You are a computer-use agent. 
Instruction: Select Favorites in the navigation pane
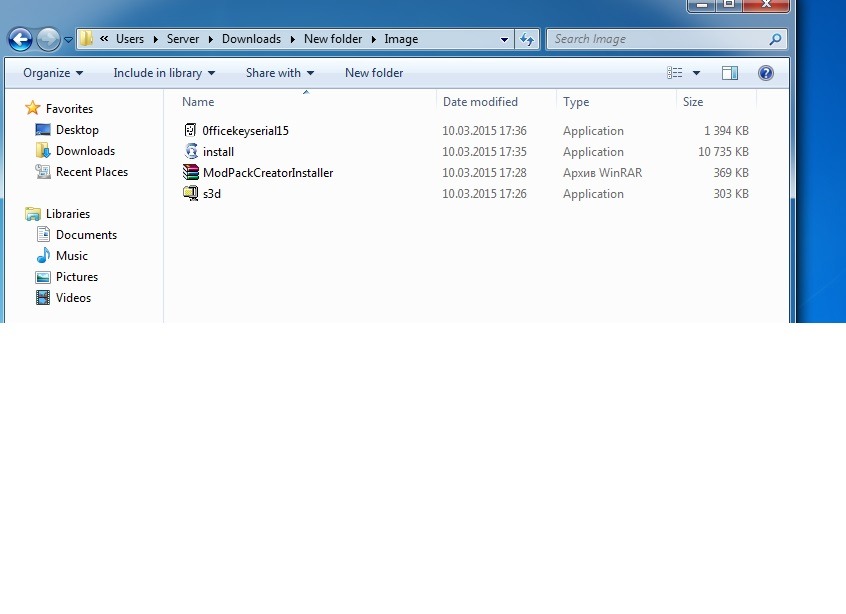tap(69, 108)
